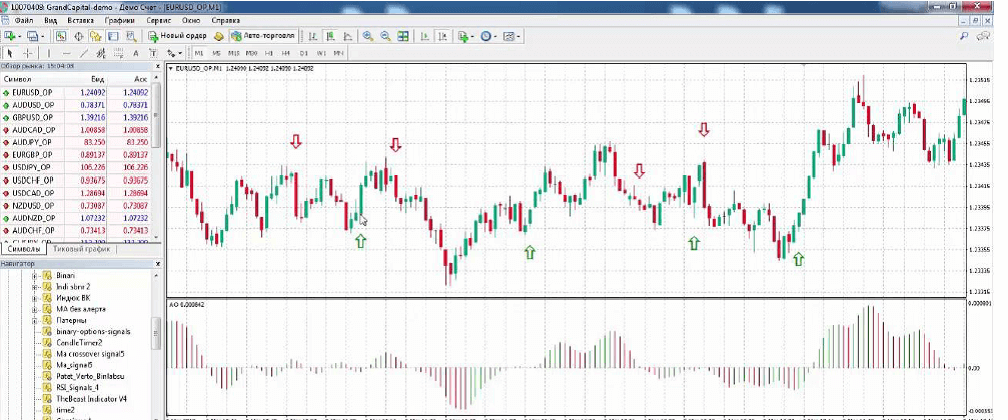
Task: Draw a vertical line on chart
Action: point(48,52)
